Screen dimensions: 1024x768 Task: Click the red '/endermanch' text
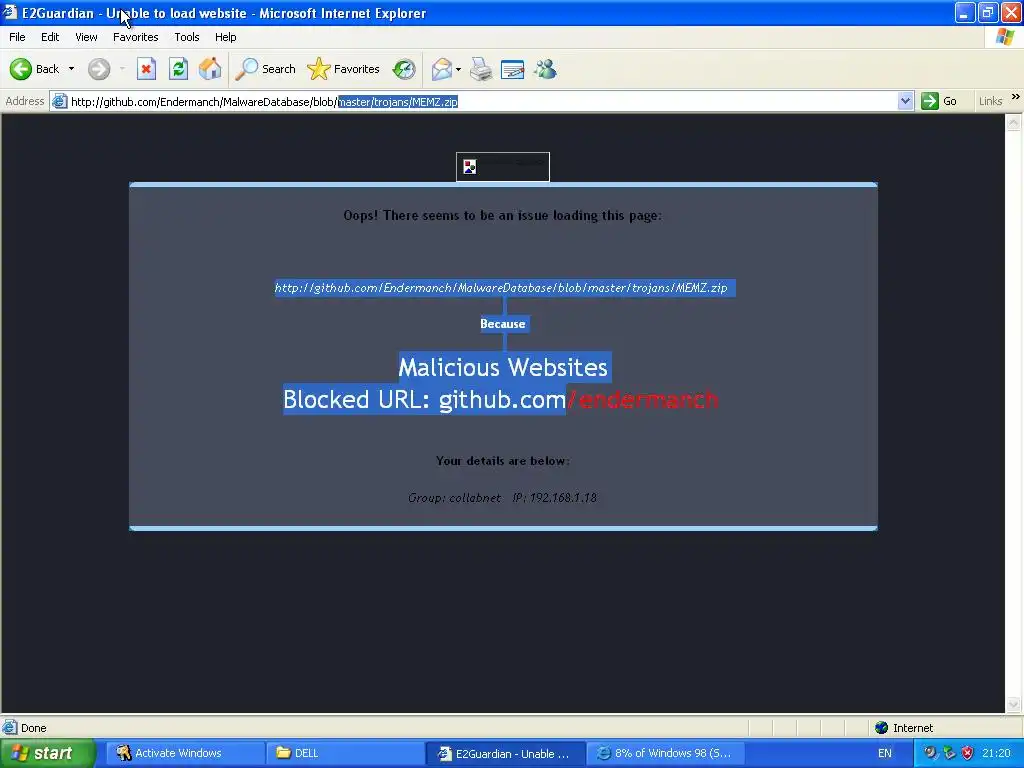pyautogui.click(x=643, y=400)
